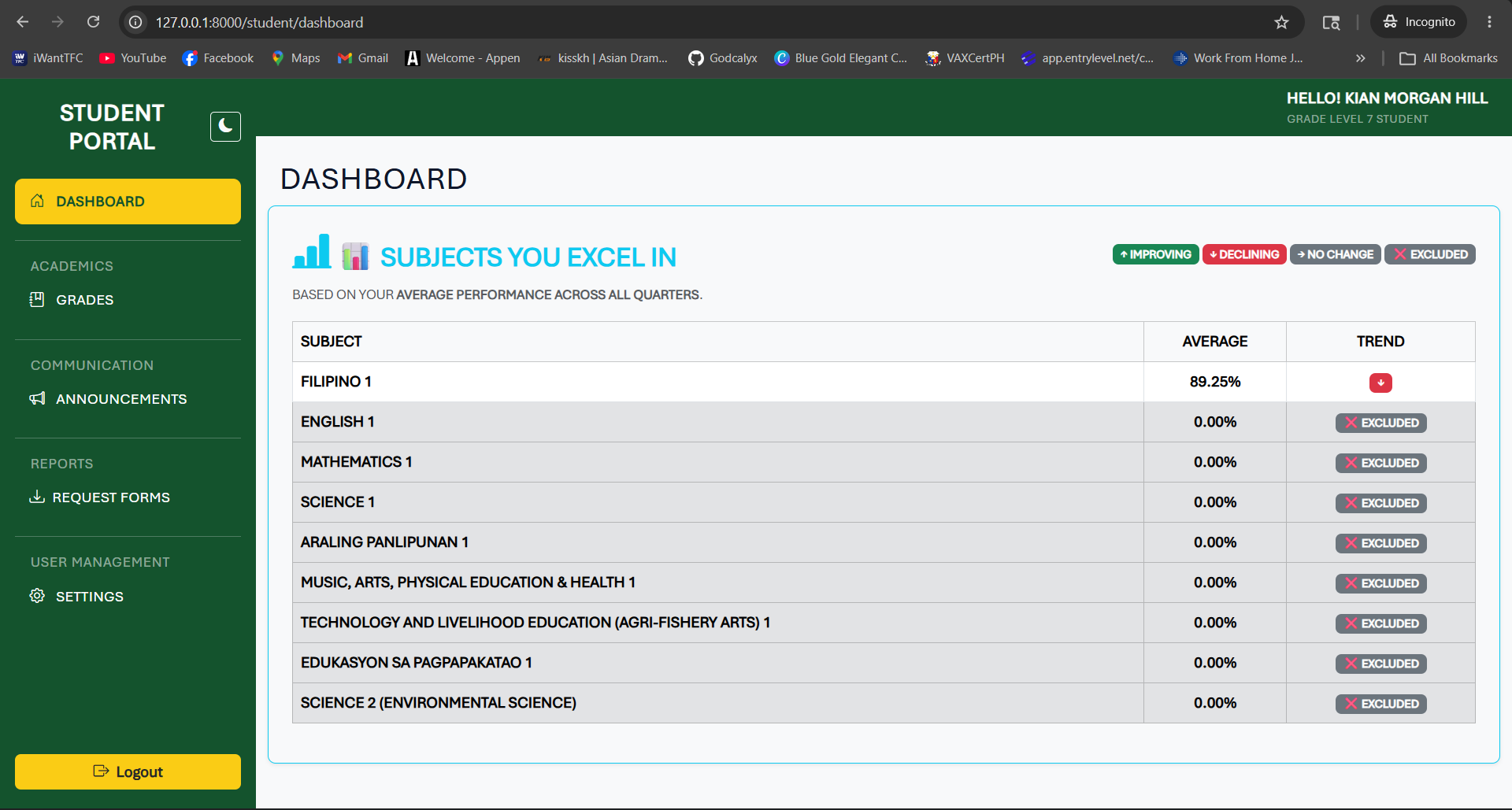Open the YouTube bookmark
Image resolution: width=1512 pixels, height=810 pixels.
(x=133, y=58)
